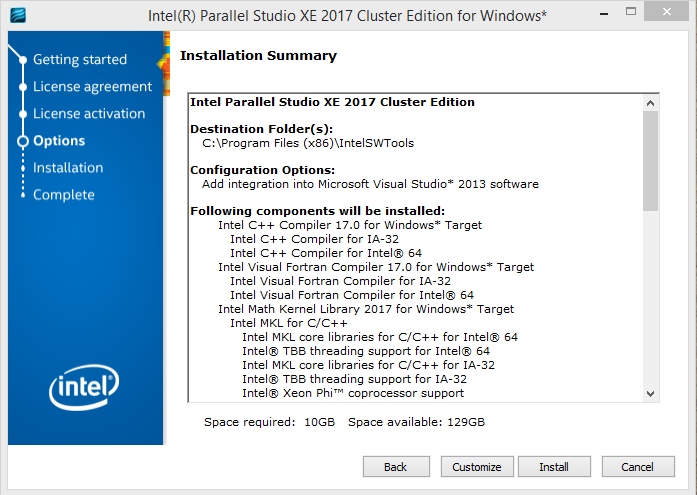Viewport: 697px width, 495px height.
Task: Go to License agreement step
Action: [92, 87]
